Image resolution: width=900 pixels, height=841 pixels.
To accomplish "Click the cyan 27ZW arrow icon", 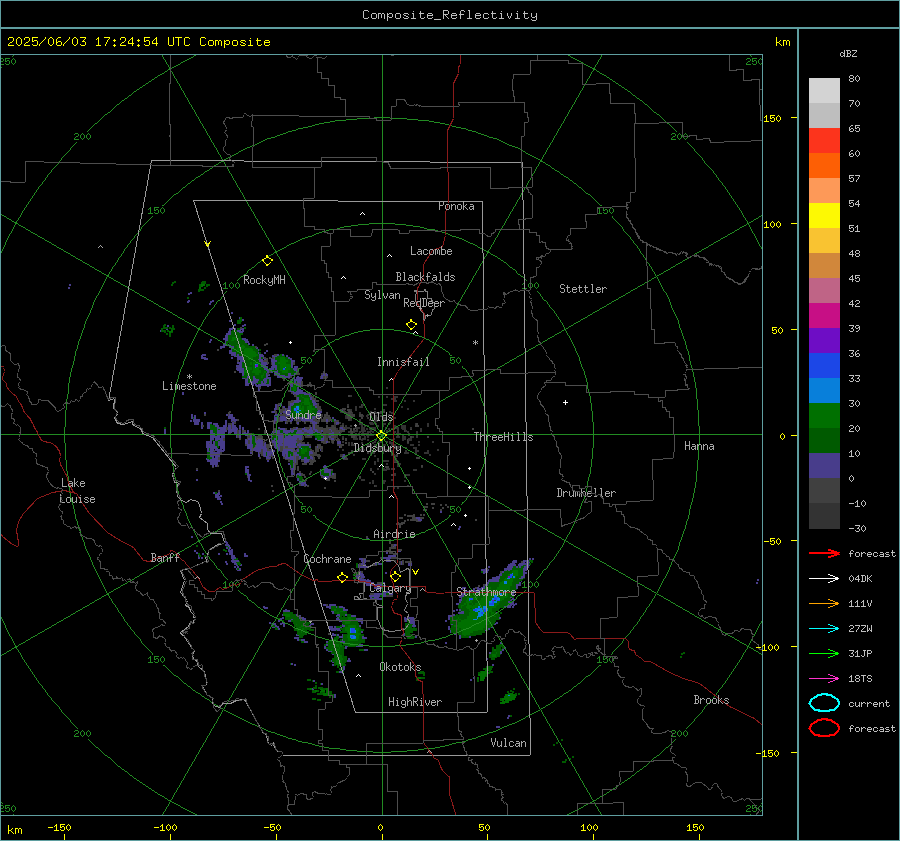I will 824,629.
